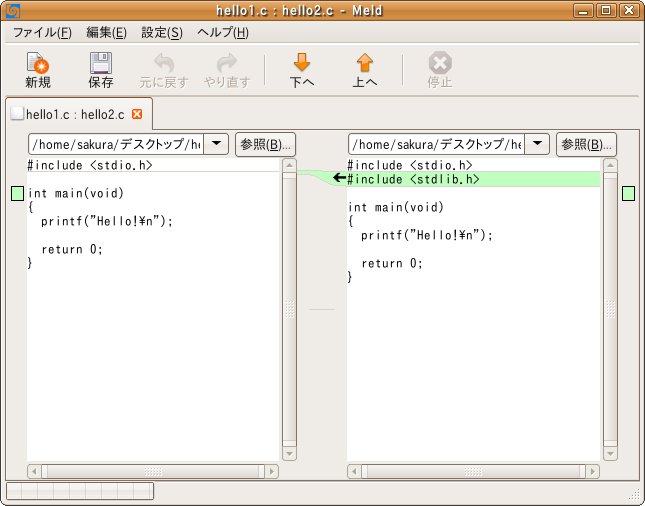Jump to previous change with 上へ arrow
This screenshot has width=645, height=506.
coord(365,65)
